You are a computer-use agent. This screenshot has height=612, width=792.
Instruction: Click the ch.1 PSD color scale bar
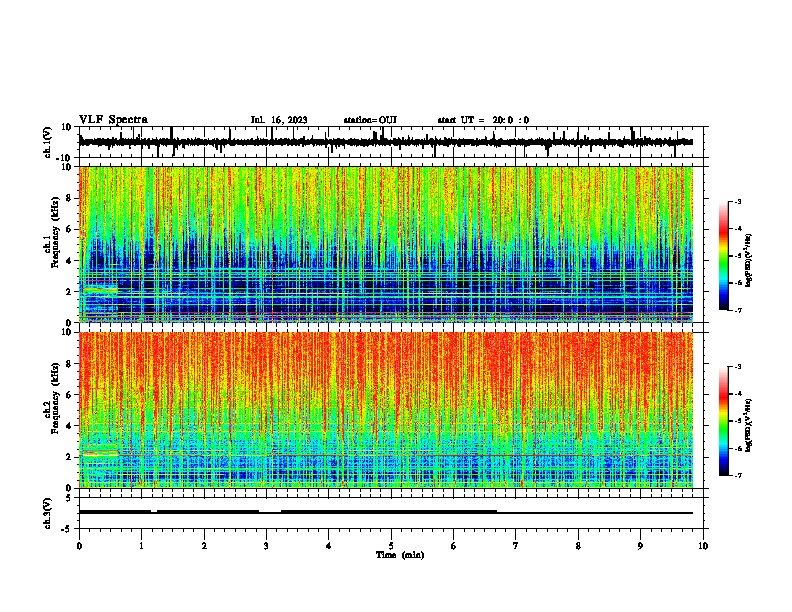click(723, 256)
